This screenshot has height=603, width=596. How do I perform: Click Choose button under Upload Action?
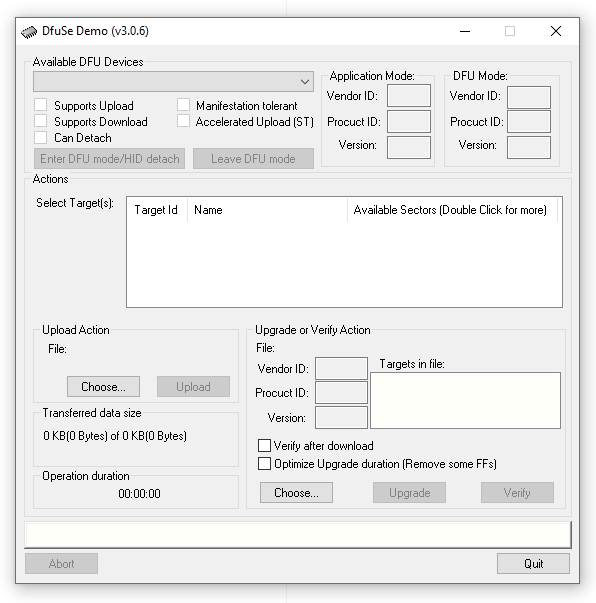pyautogui.click(x=103, y=386)
